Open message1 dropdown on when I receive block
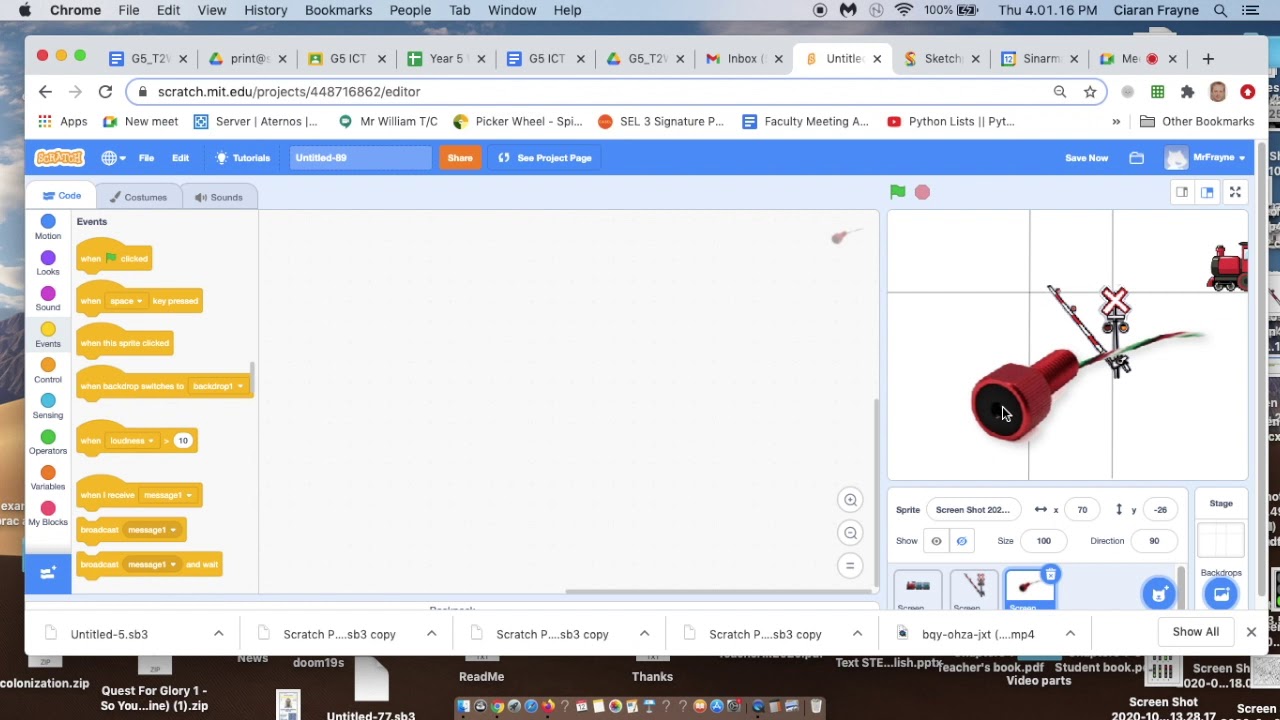Screen dimensions: 1280x720 (167, 495)
